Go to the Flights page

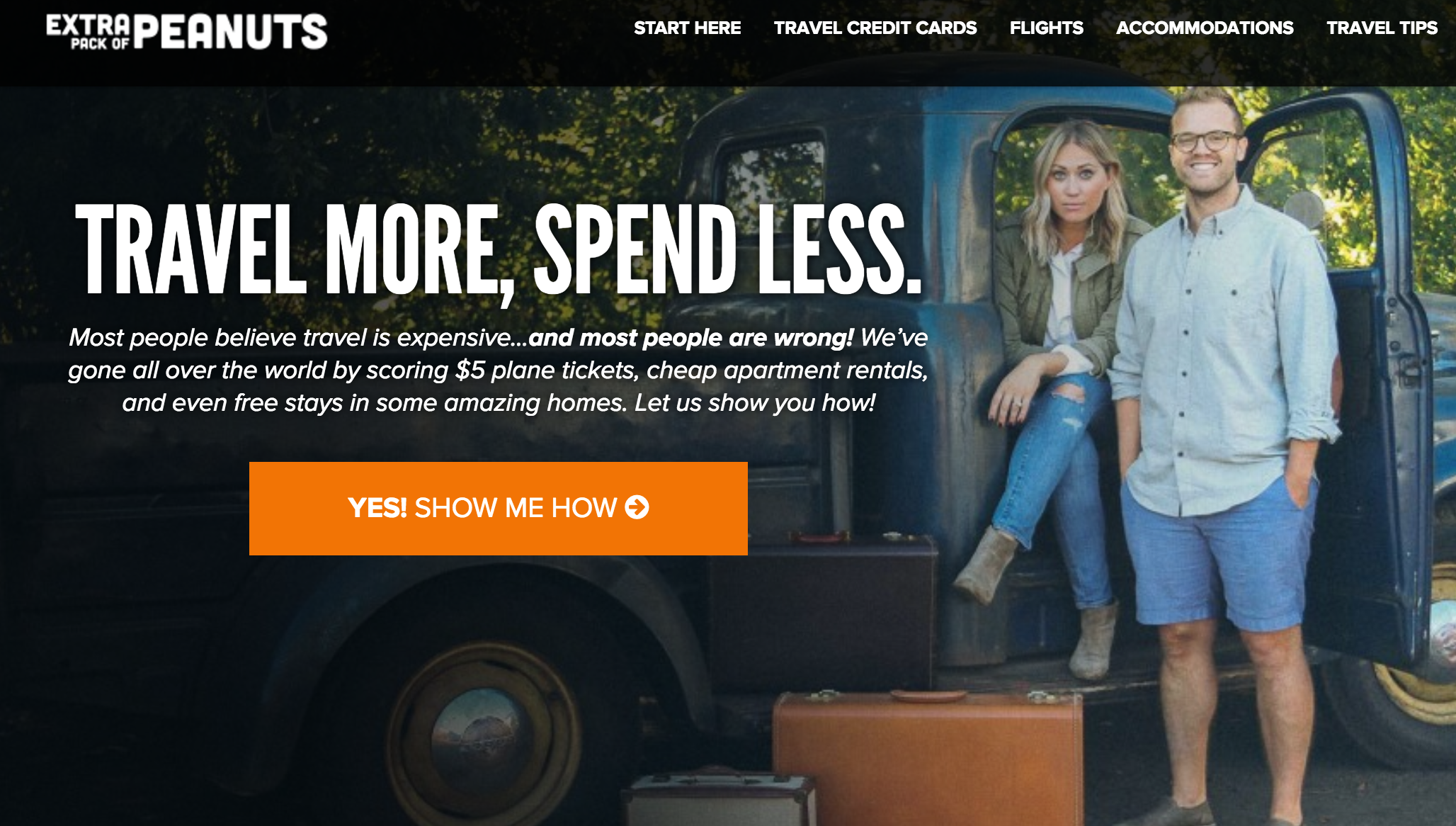point(1046,28)
